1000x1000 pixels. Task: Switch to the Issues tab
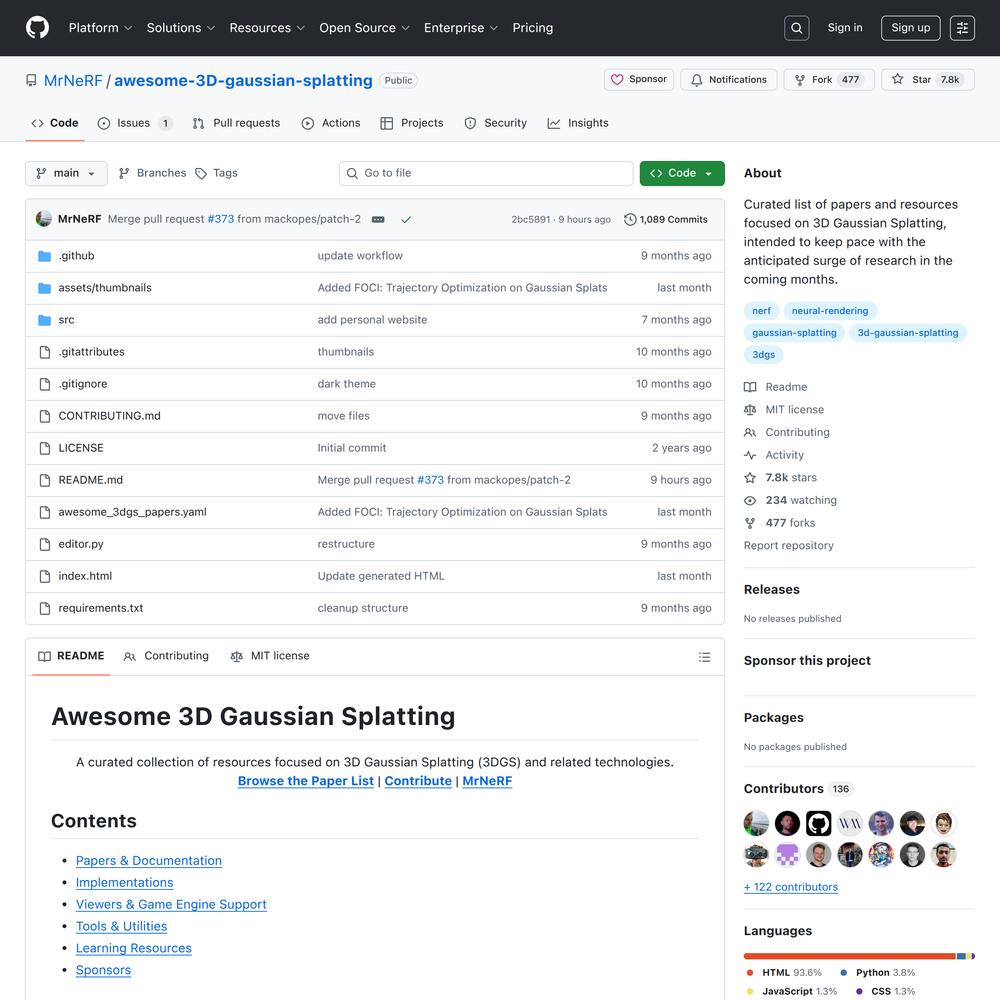134,123
